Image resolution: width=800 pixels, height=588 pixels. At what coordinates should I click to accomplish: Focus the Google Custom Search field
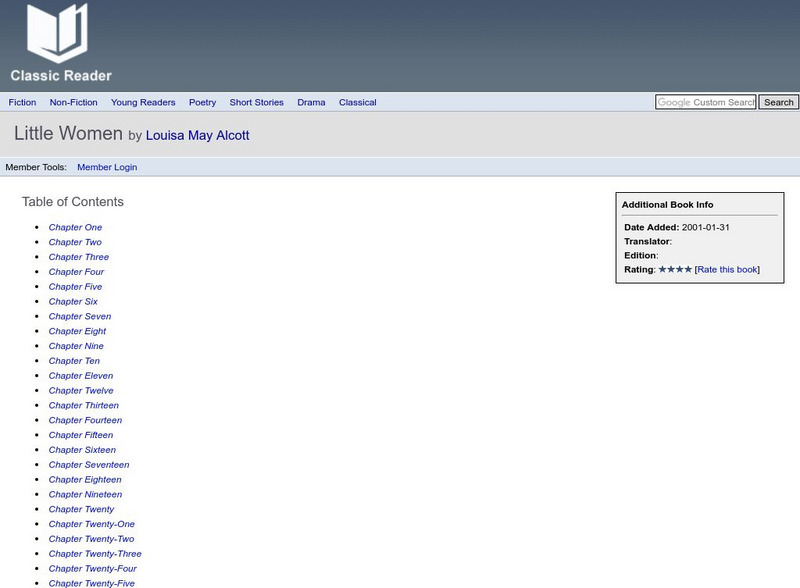tap(706, 102)
